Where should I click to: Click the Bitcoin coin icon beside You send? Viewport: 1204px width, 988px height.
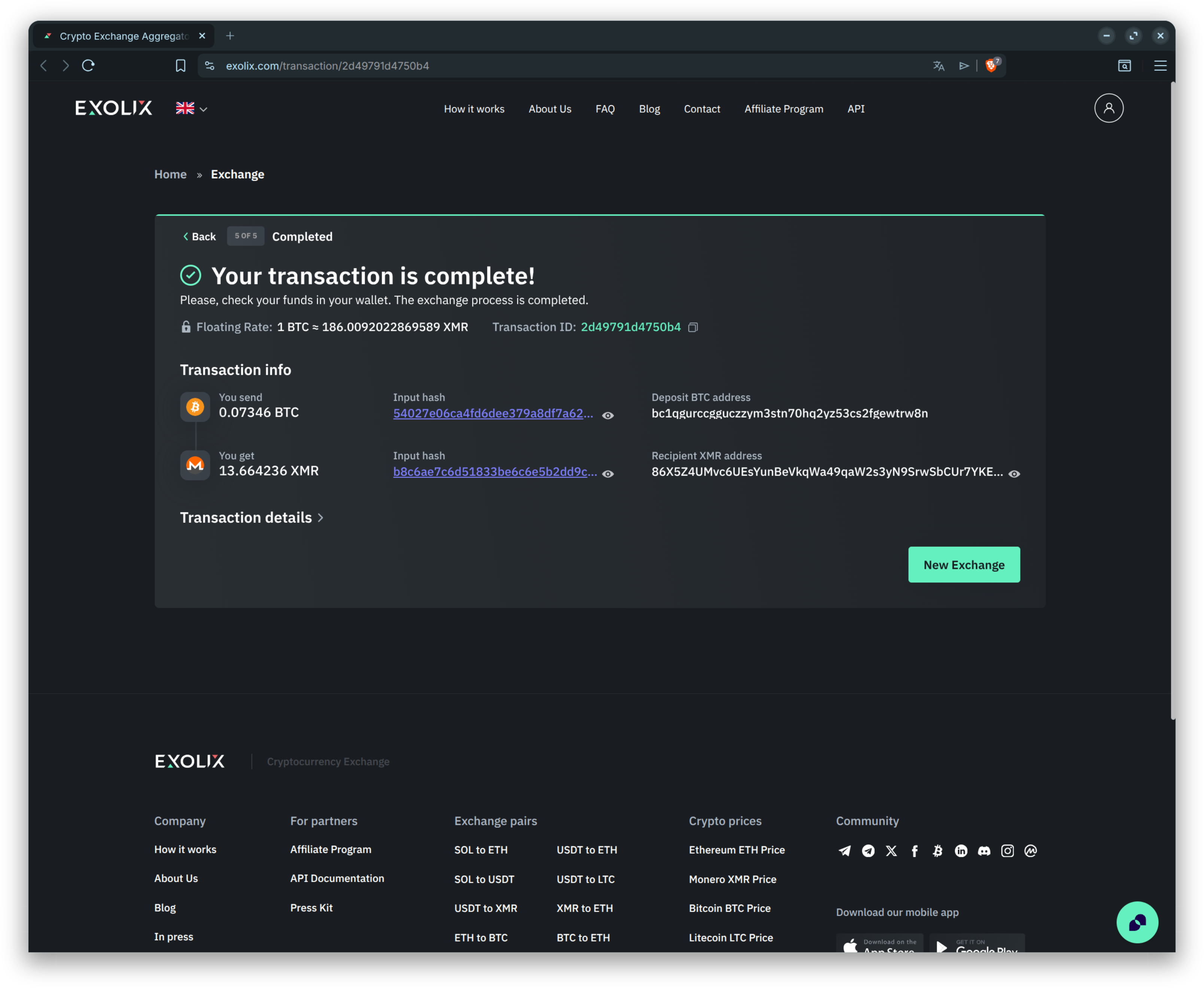click(x=195, y=406)
